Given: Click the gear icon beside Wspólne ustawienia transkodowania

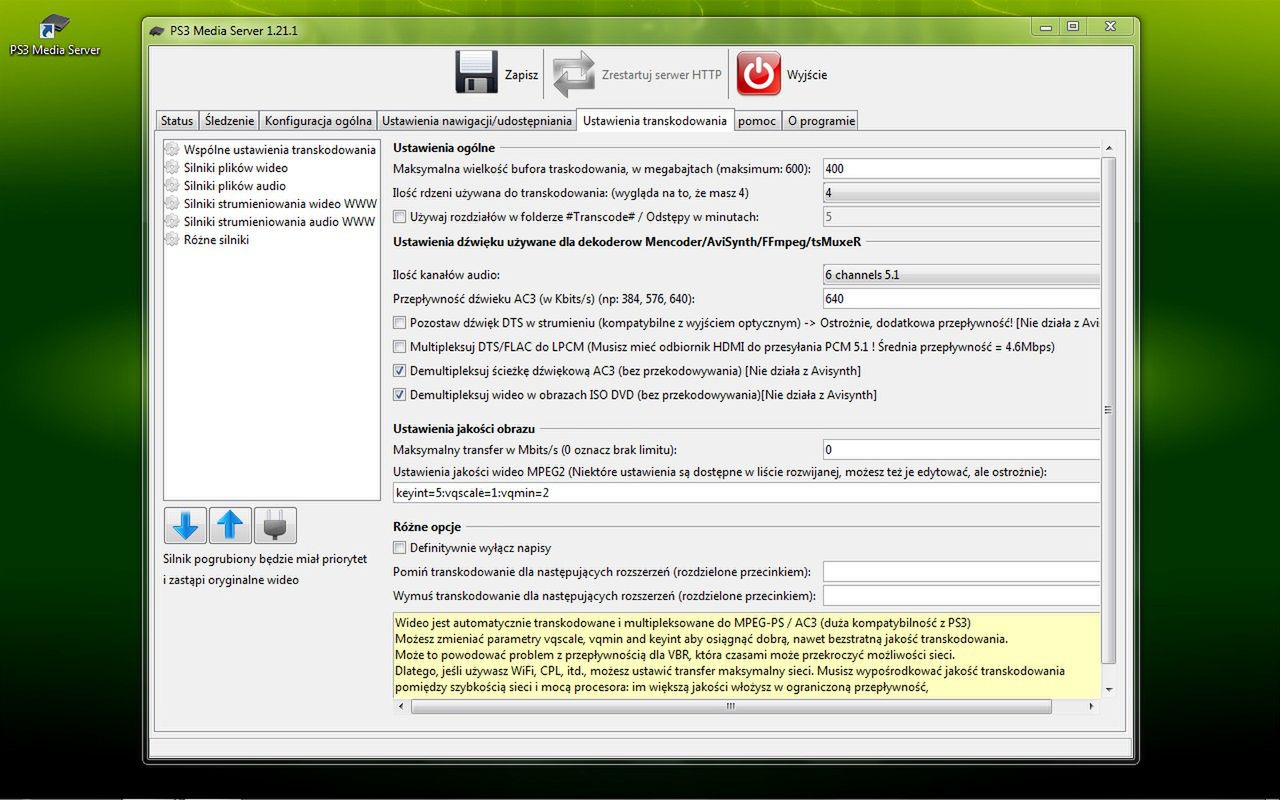Looking at the screenshot, I should (172, 150).
